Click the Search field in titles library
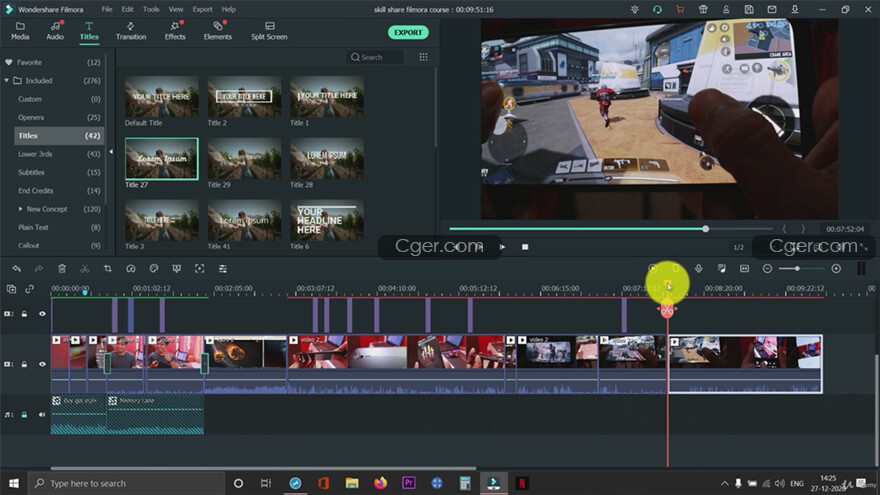Viewport: 880px width, 495px height. pyautogui.click(x=375, y=57)
